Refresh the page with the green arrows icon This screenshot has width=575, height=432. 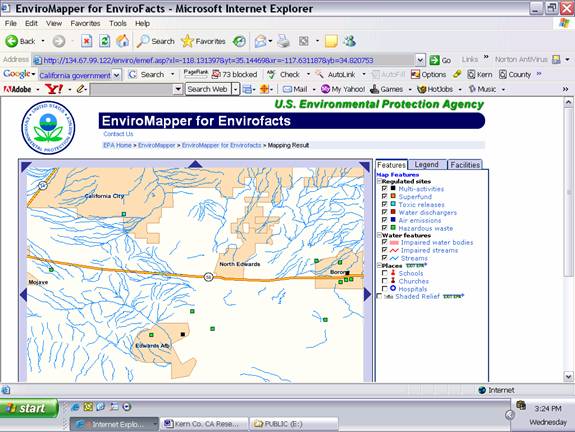(x=105, y=41)
